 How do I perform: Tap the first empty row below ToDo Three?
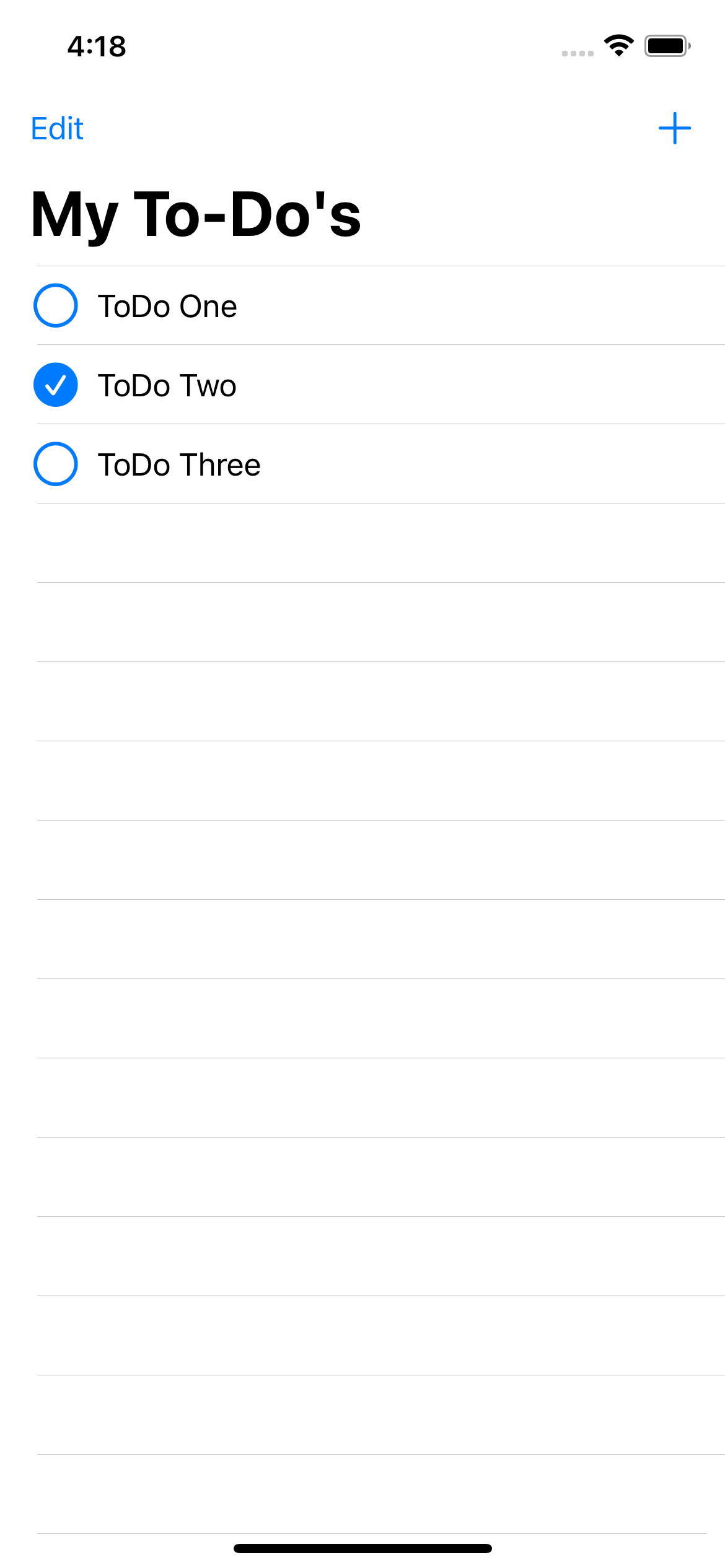362,542
